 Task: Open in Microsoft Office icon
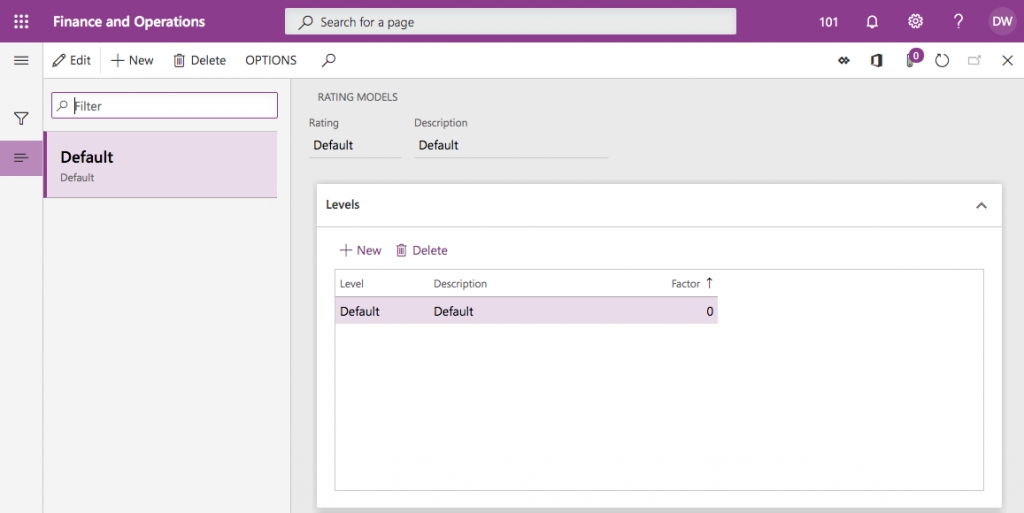(876, 61)
